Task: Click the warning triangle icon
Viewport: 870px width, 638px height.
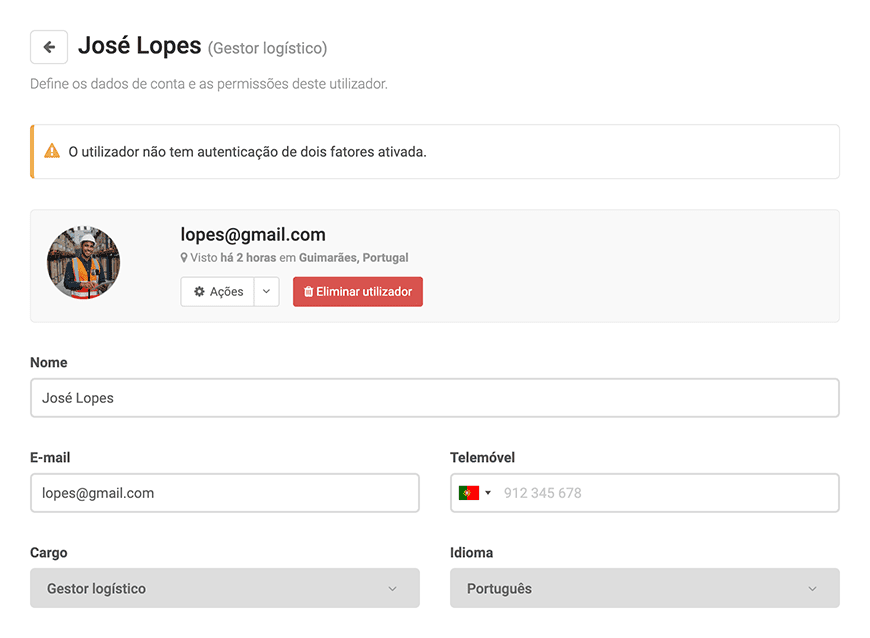Action: [52, 151]
